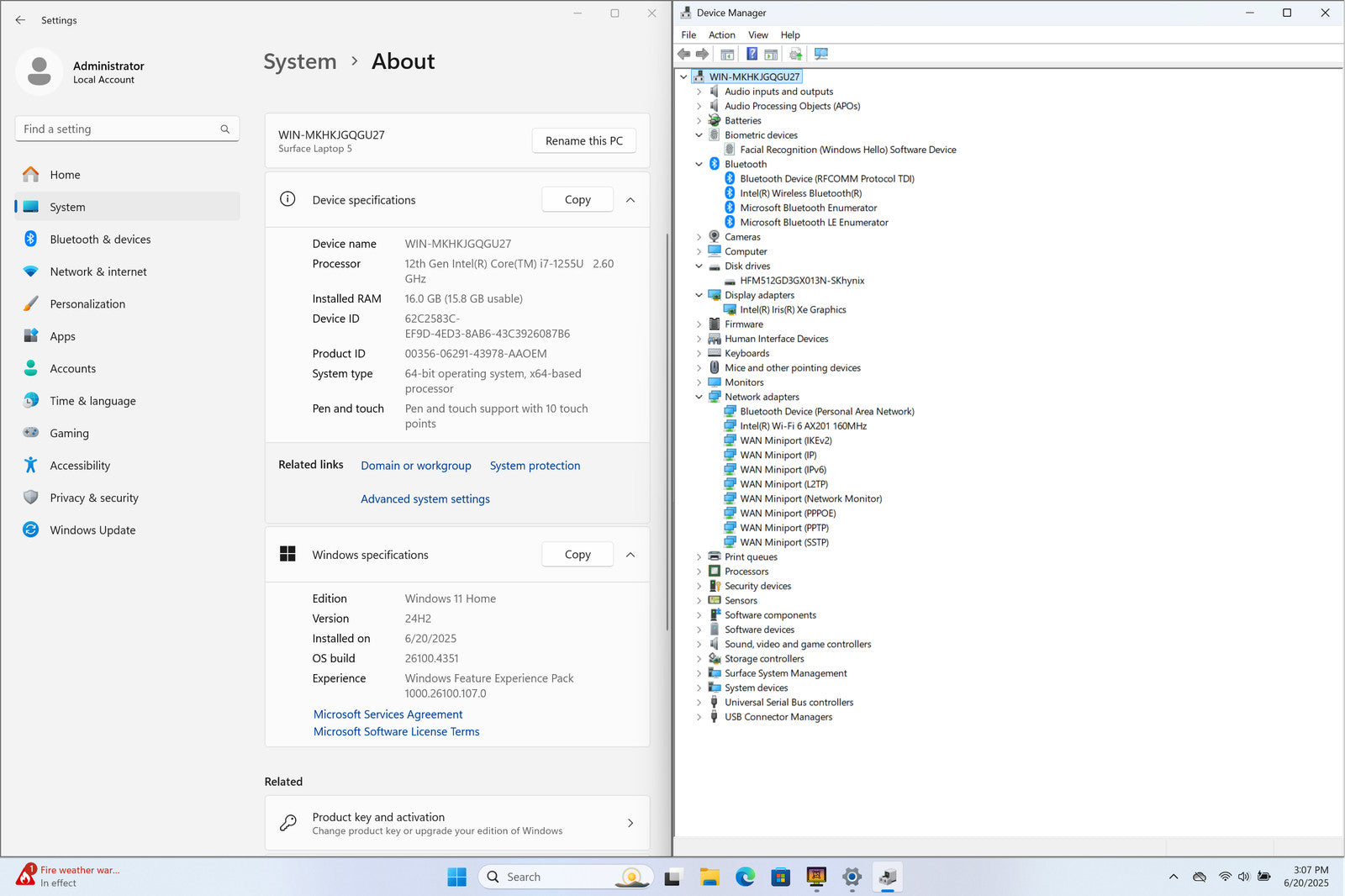This screenshot has width=1345, height=896.
Task: Open Privacy & security settings
Action: 128,498
